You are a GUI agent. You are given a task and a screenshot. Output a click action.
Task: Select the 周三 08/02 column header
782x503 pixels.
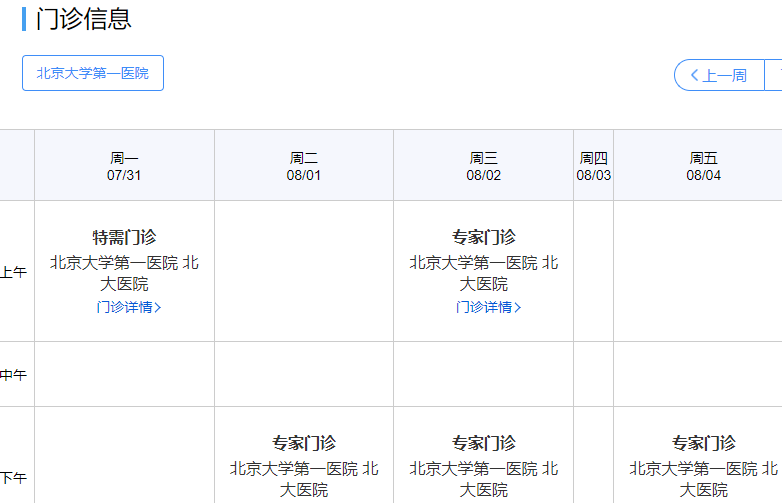[x=483, y=166]
